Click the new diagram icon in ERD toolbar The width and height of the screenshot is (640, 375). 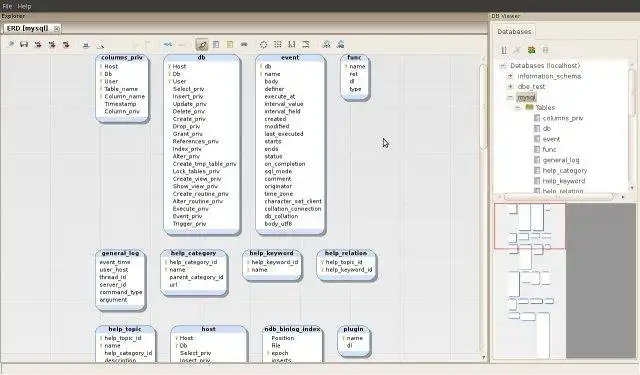click(x=11, y=44)
